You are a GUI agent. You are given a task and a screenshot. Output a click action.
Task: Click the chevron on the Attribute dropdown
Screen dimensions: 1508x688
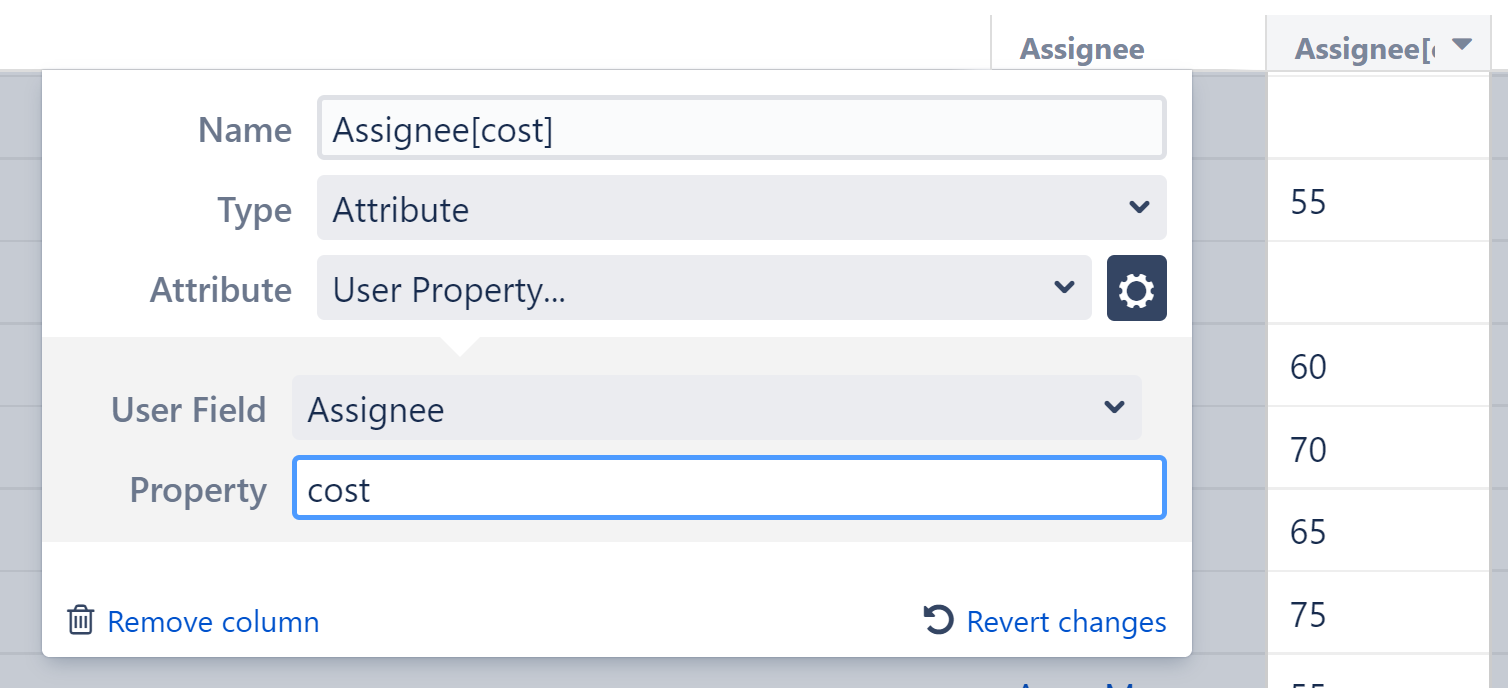1063,288
